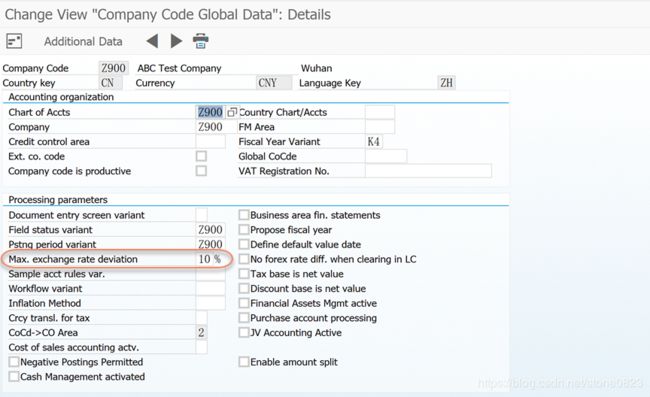Enable JV Accounting Active checkbox
This screenshot has height=397, width=650.
click(244, 332)
